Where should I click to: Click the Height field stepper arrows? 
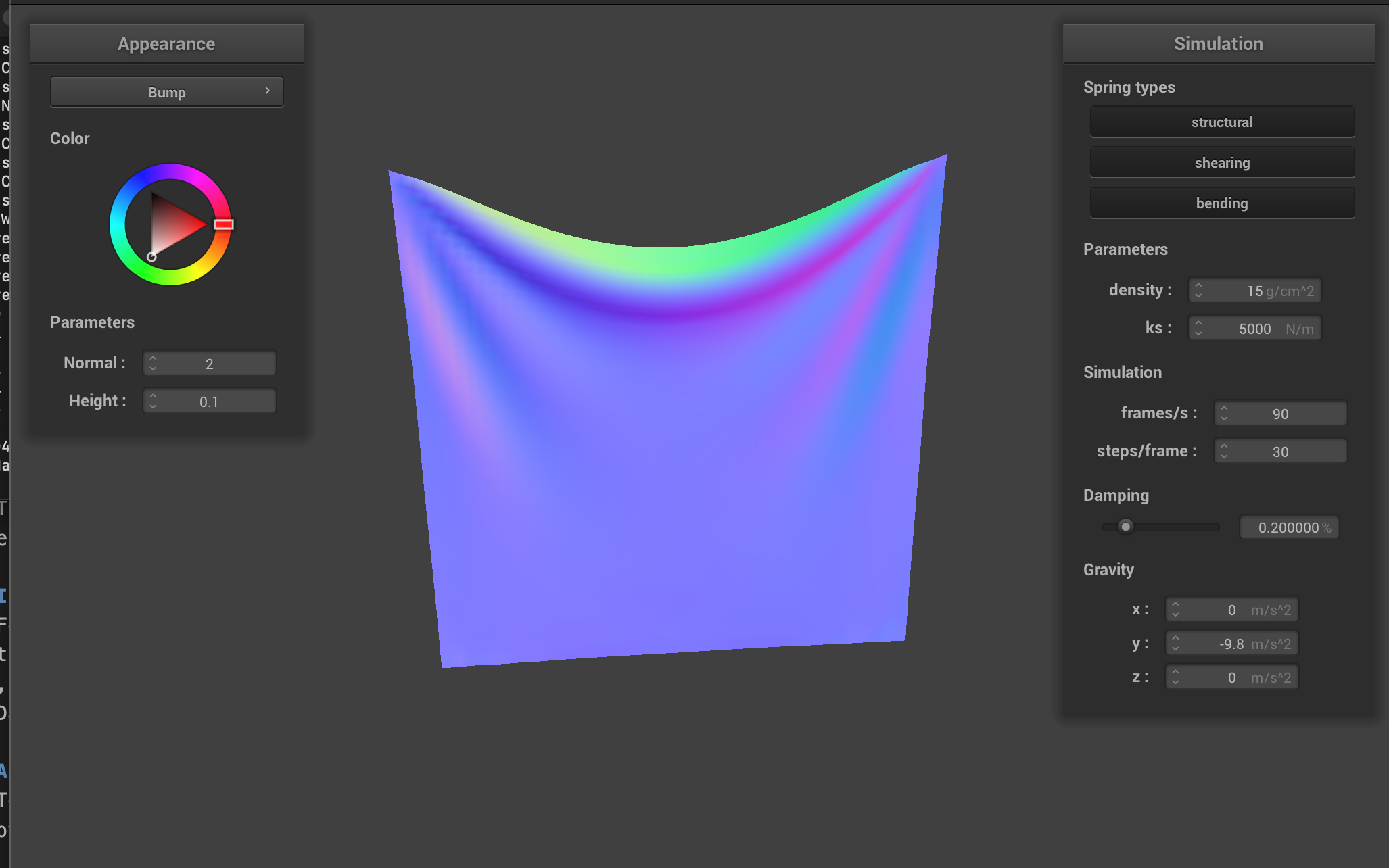tap(153, 402)
